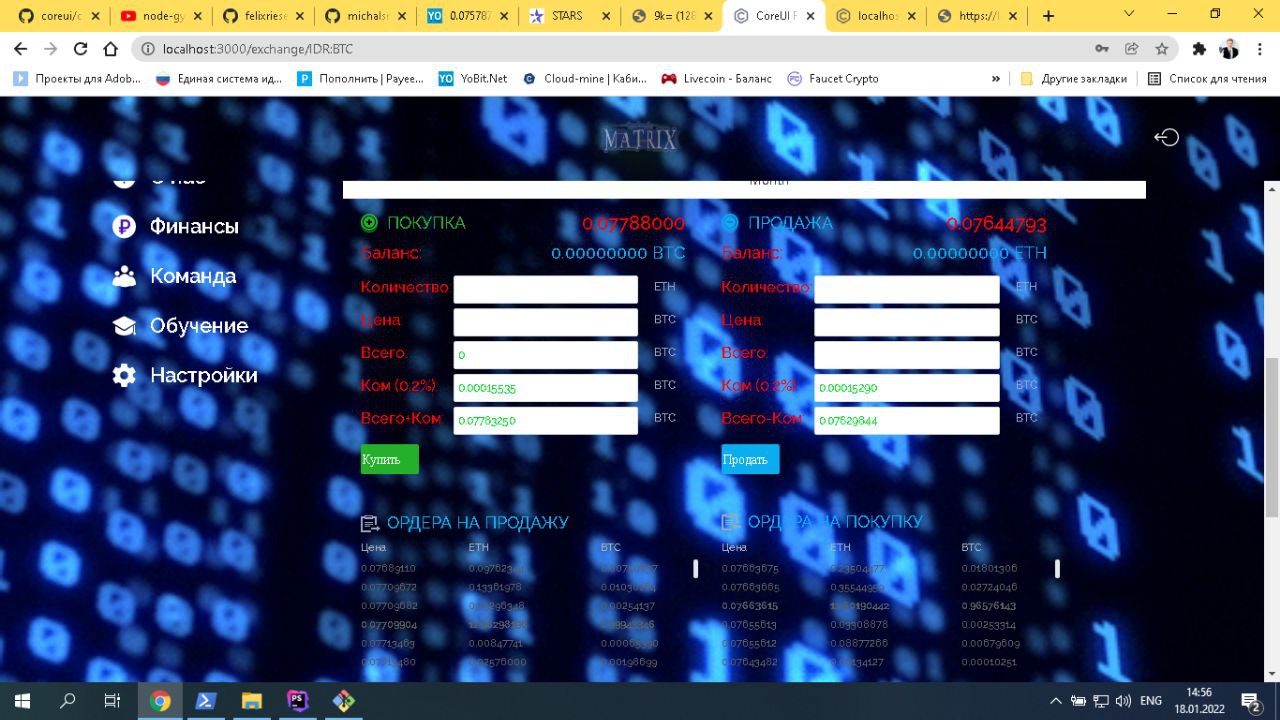This screenshot has width=1280, height=720.
Task: Bookmark this page with star icon
Action: (x=1162, y=49)
